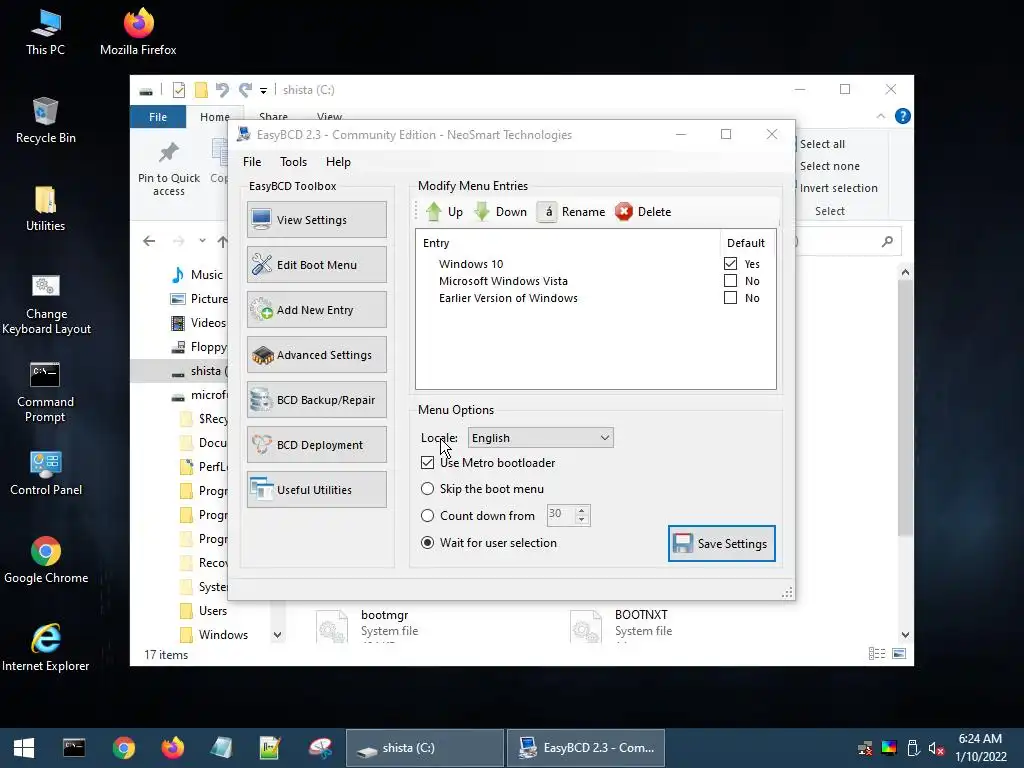This screenshot has height=768, width=1024.
Task: Click Add New Entry button
Action: pos(317,310)
